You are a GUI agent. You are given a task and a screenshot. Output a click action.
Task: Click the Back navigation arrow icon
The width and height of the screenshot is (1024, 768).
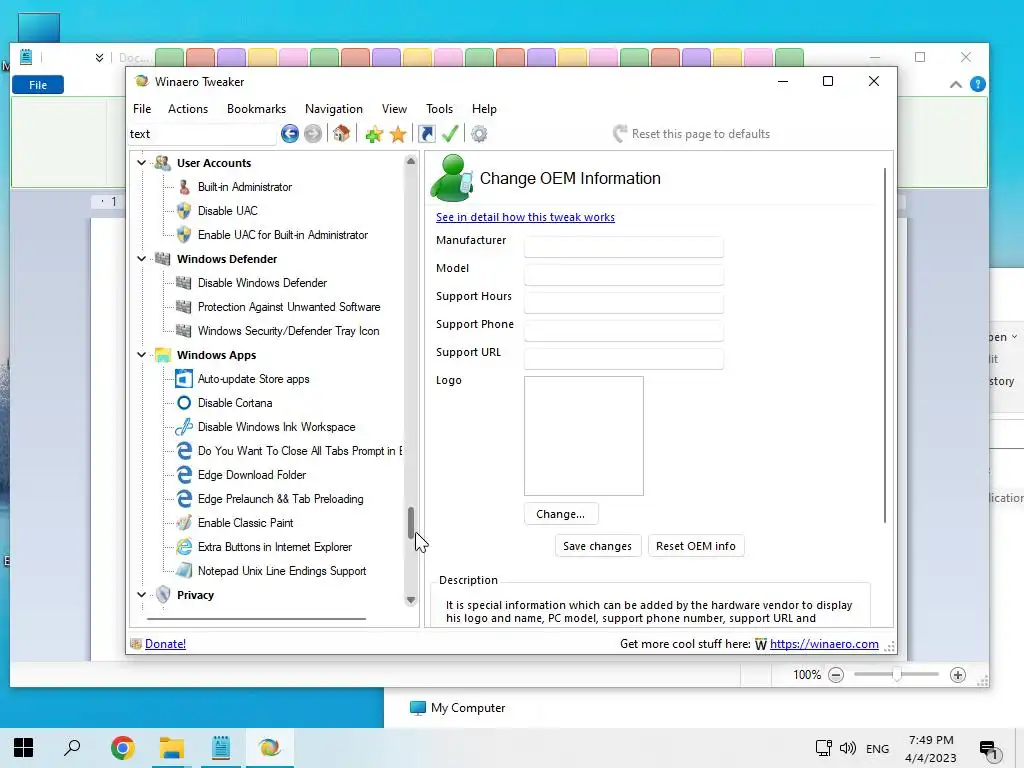[x=289, y=134]
